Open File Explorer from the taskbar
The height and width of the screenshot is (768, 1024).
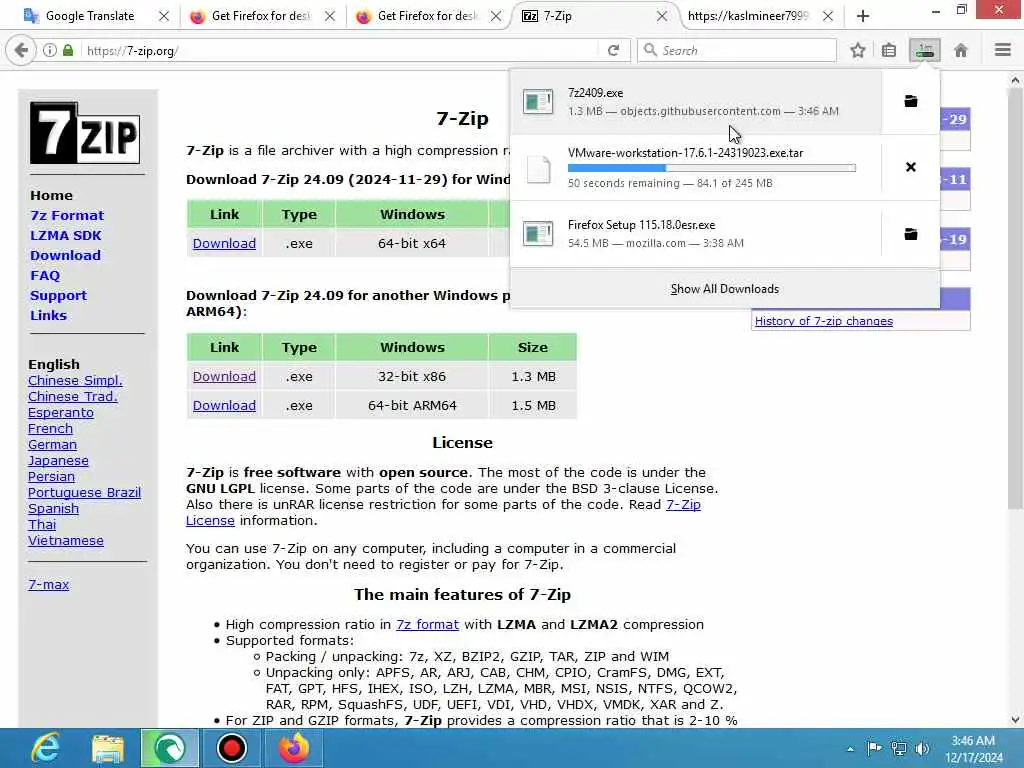(x=107, y=748)
